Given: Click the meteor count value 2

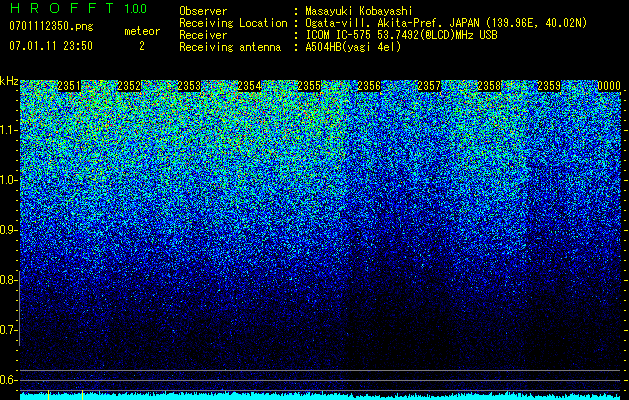Looking at the screenshot, I should click(x=142, y=46).
